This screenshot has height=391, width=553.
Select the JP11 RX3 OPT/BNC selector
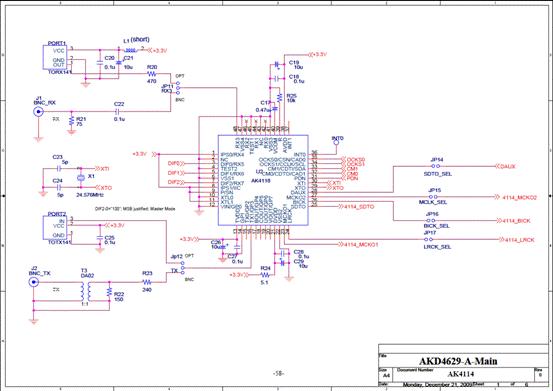pos(178,88)
